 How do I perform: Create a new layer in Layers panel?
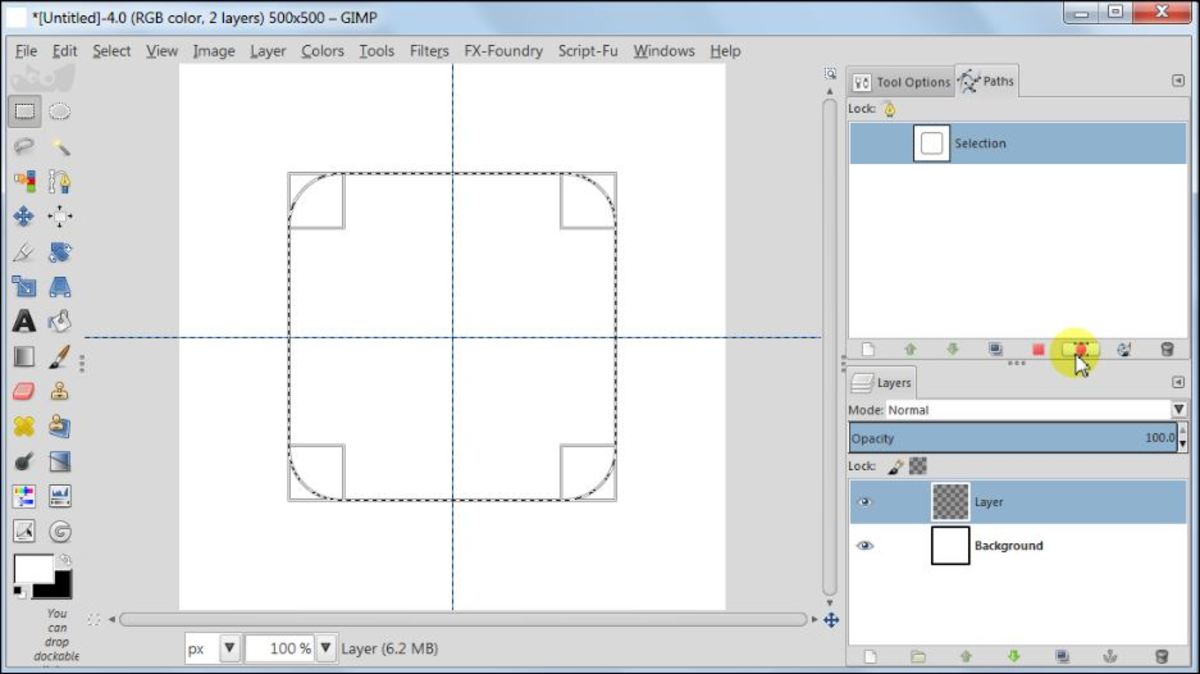click(869, 656)
